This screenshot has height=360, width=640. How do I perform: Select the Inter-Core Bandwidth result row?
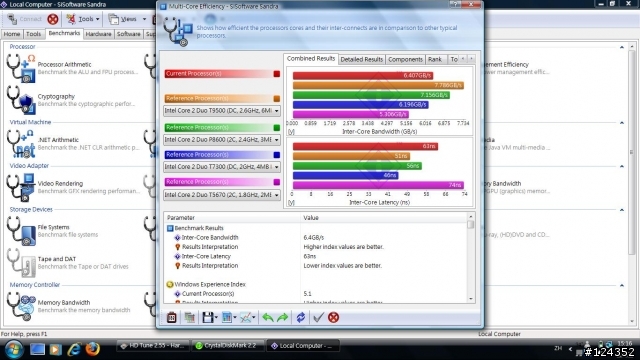pos(316,238)
